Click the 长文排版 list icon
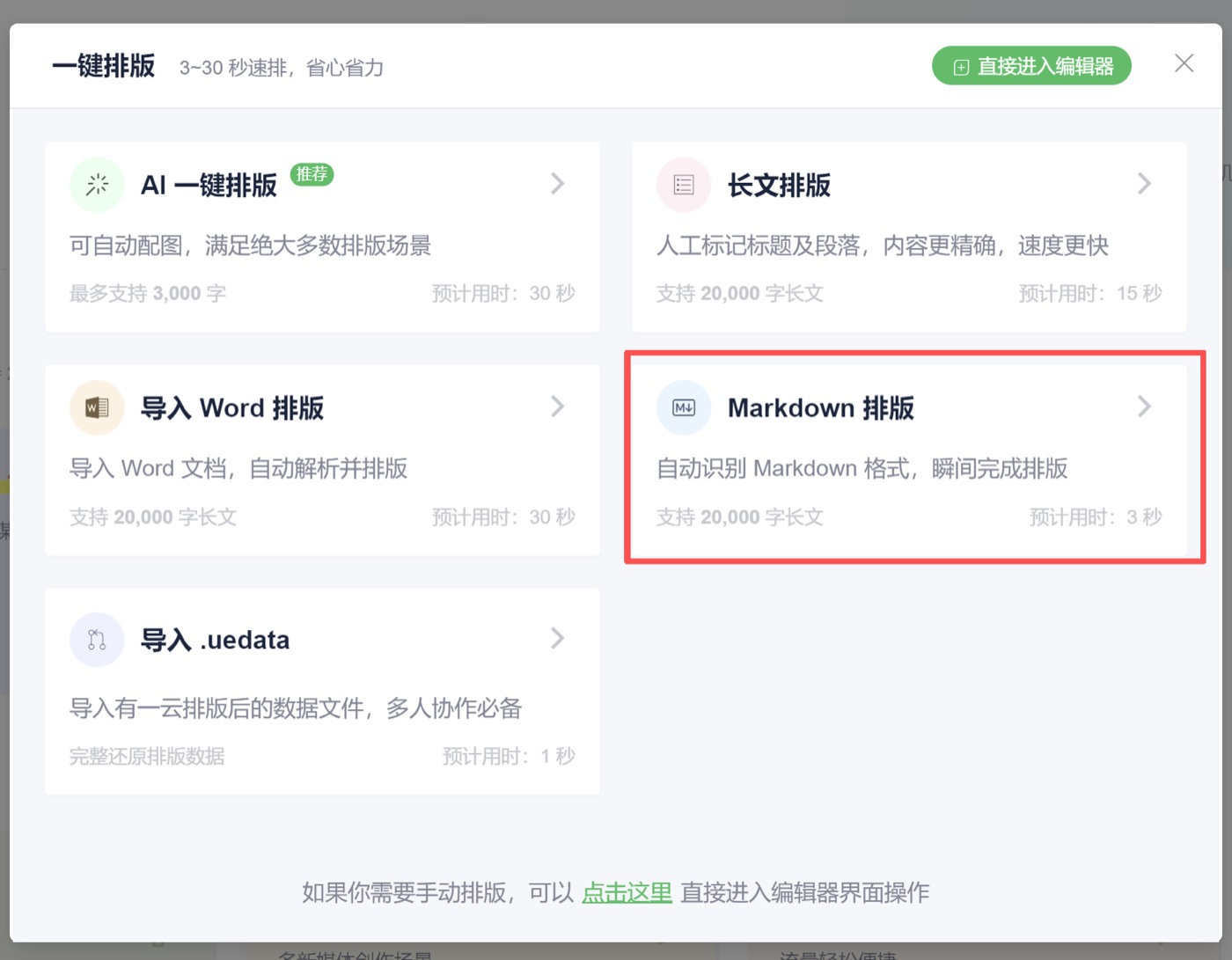This screenshot has height=960, width=1232. [684, 185]
